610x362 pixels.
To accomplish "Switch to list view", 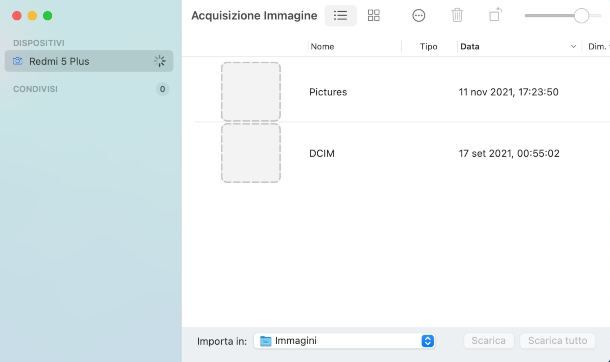I will (x=340, y=16).
